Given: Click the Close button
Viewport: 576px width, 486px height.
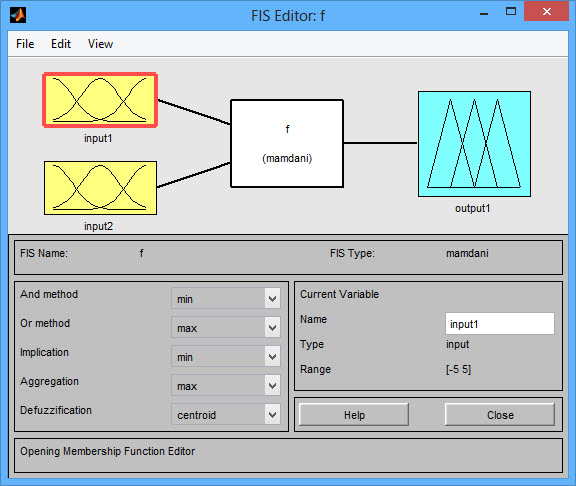Looking at the screenshot, I should coord(500,415).
